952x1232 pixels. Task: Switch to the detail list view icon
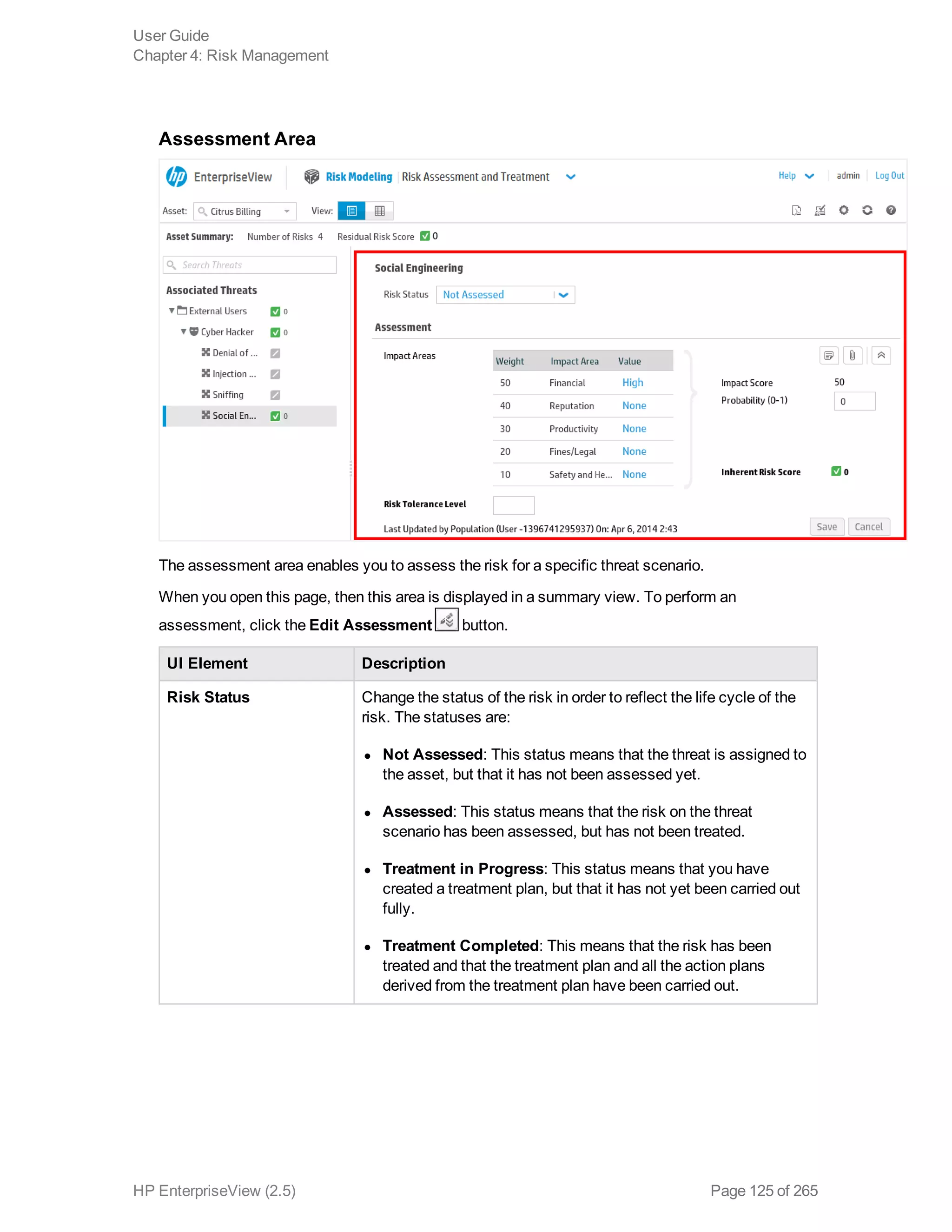coord(351,211)
